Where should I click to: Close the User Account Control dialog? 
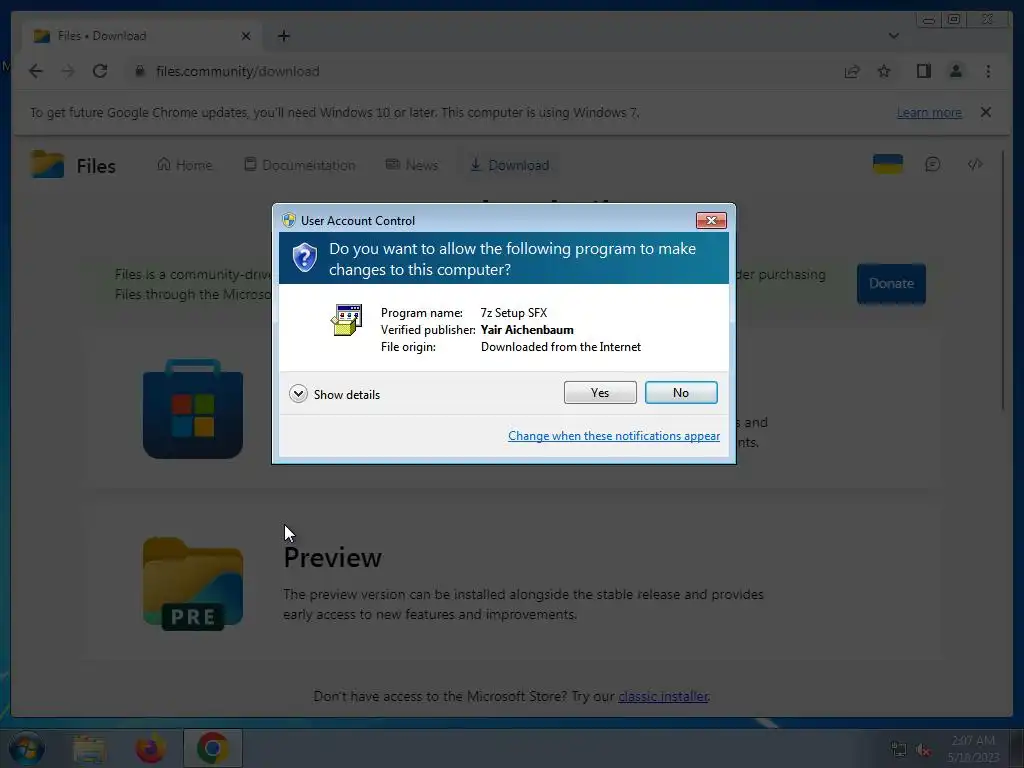[711, 221]
